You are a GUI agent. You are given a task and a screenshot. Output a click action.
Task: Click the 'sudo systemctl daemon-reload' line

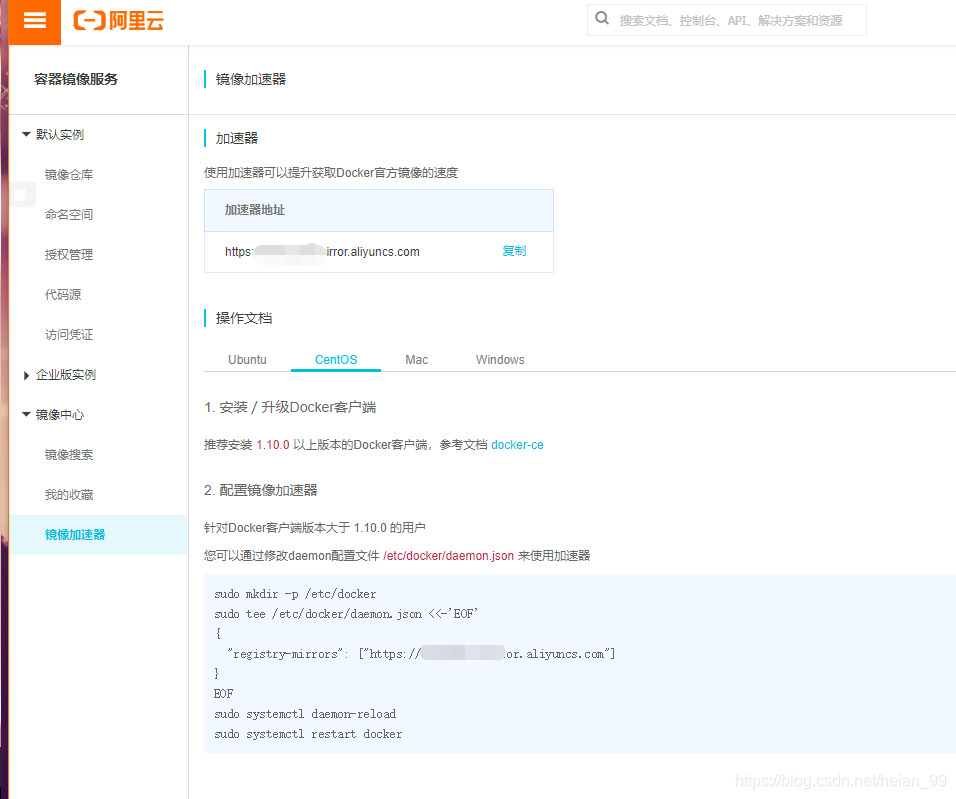(x=305, y=714)
